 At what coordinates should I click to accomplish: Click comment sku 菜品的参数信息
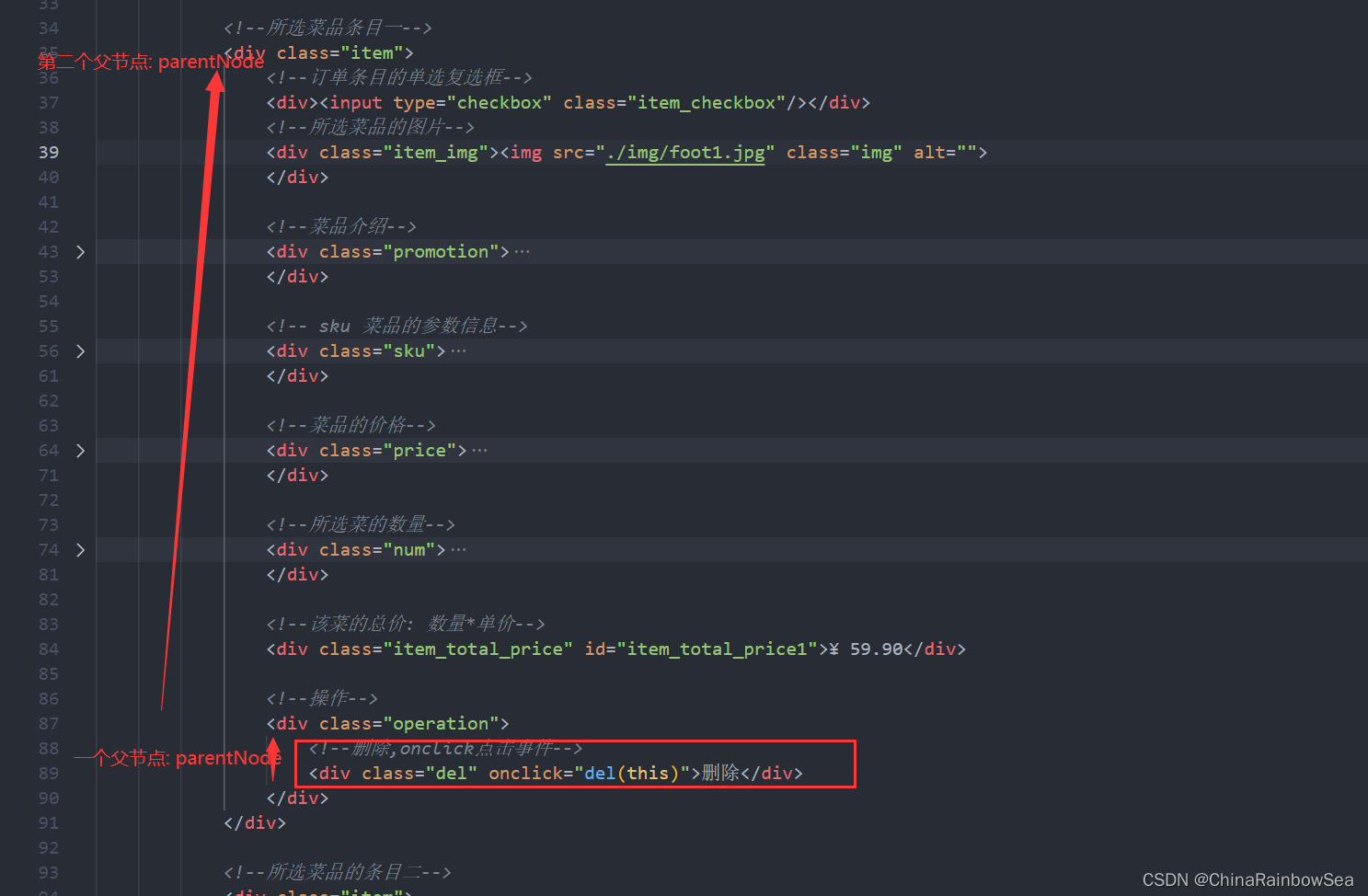pyautogui.click(x=397, y=327)
